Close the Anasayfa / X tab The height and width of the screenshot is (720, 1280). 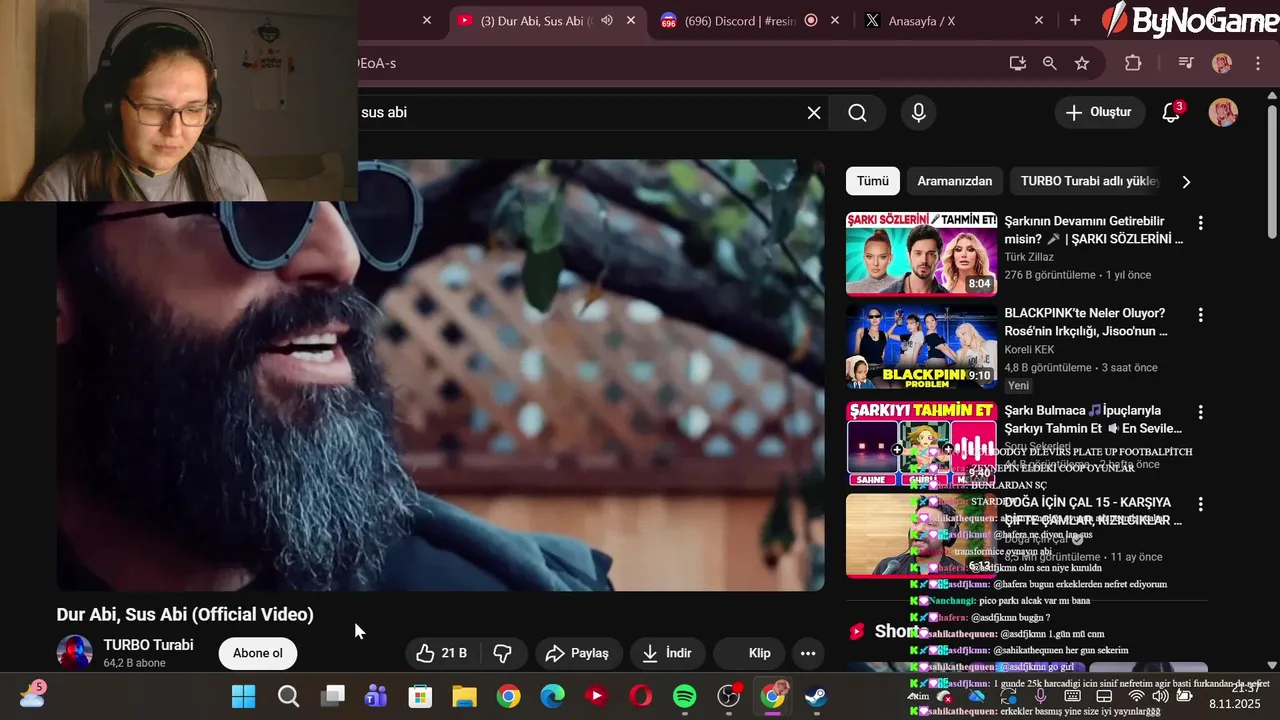1039,20
